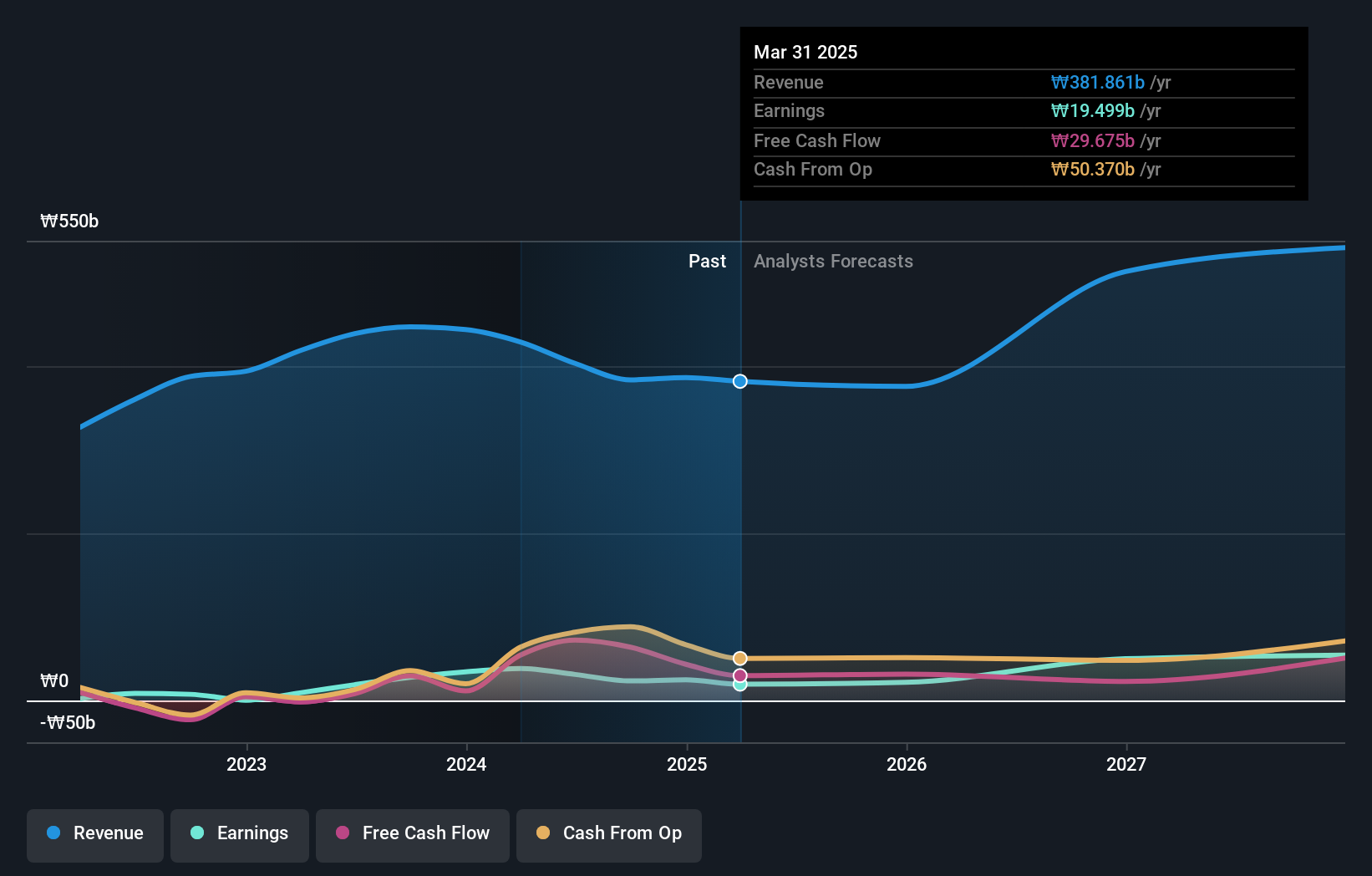Click the ₩381.861b revenue value
The image size is (1372, 876).
pyautogui.click(x=1098, y=82)
